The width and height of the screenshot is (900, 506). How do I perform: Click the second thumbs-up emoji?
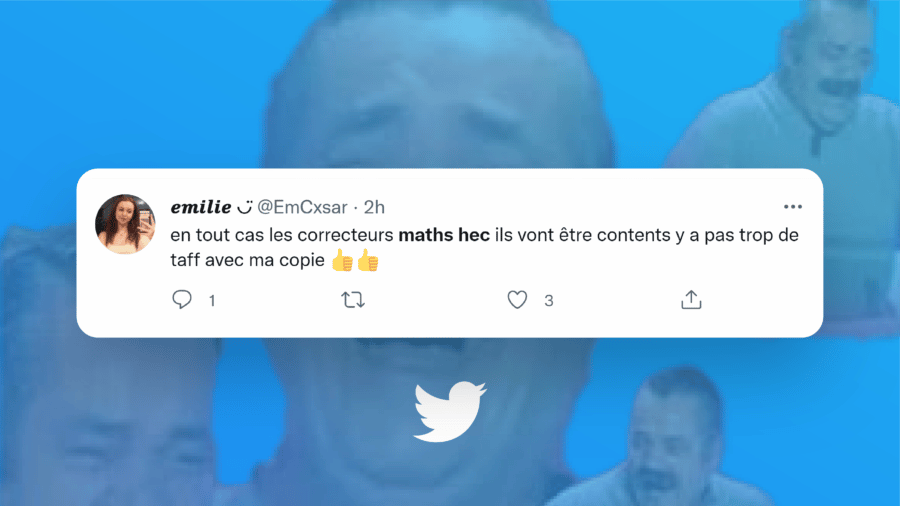tap(368, 260)
